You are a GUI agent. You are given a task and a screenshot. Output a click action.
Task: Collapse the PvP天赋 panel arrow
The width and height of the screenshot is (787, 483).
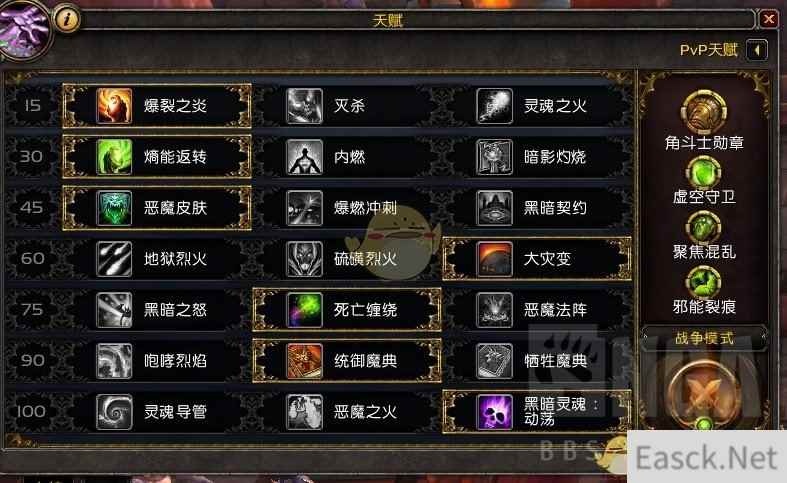[757, 50]
